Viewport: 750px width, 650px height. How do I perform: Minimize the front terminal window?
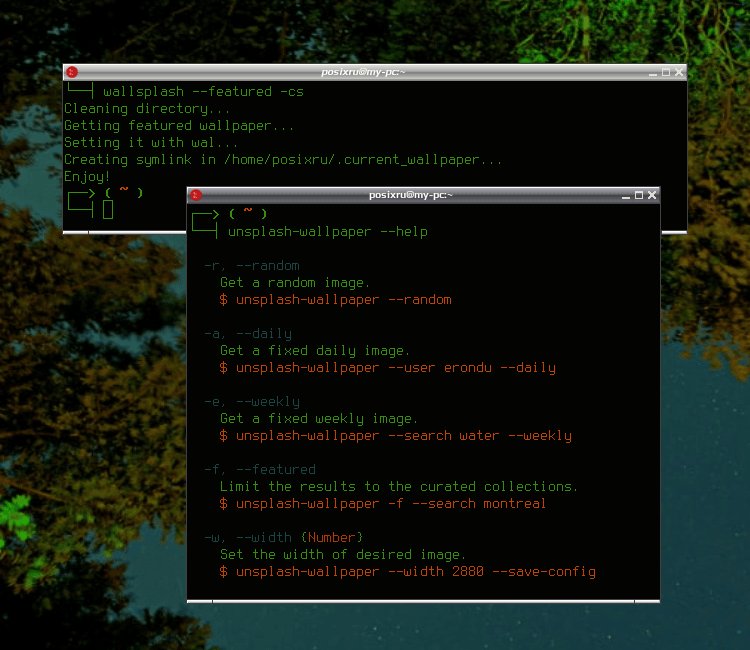pyautogui.click(x=626, y=196)
